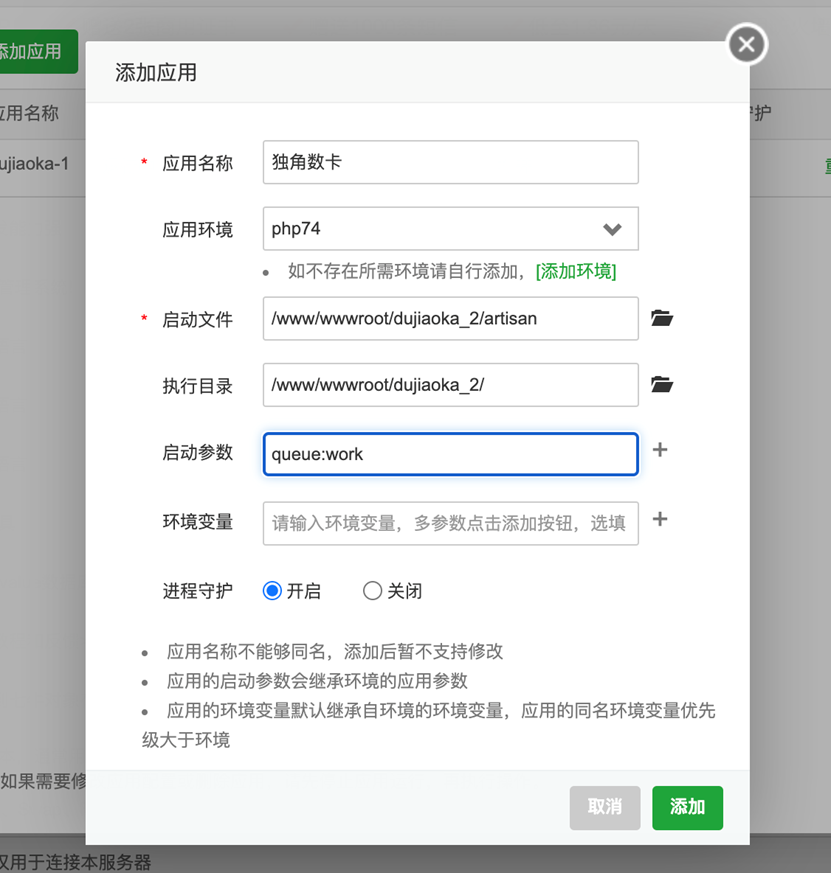Screen dimensions: 831x873
Task: Add another 启动参数 with the plus icon
Action: (x=660, y=450)
